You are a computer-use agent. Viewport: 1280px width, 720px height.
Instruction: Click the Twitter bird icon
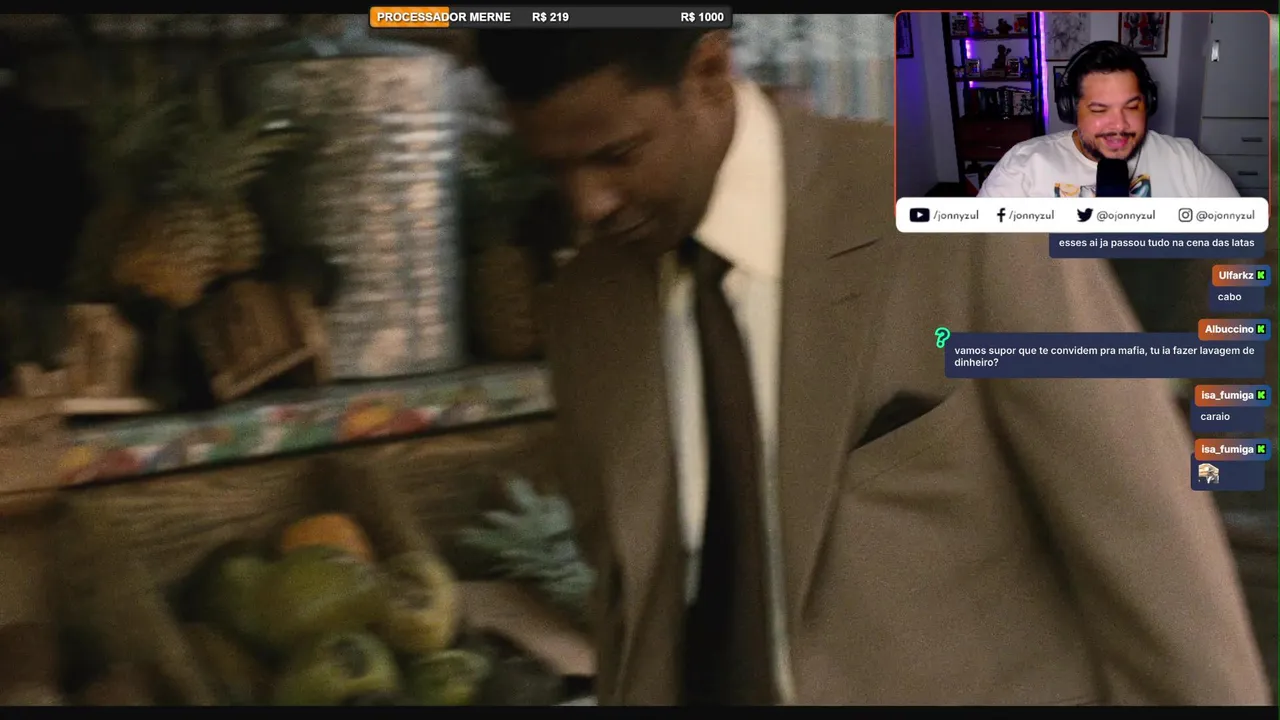tap(1084, 215)
